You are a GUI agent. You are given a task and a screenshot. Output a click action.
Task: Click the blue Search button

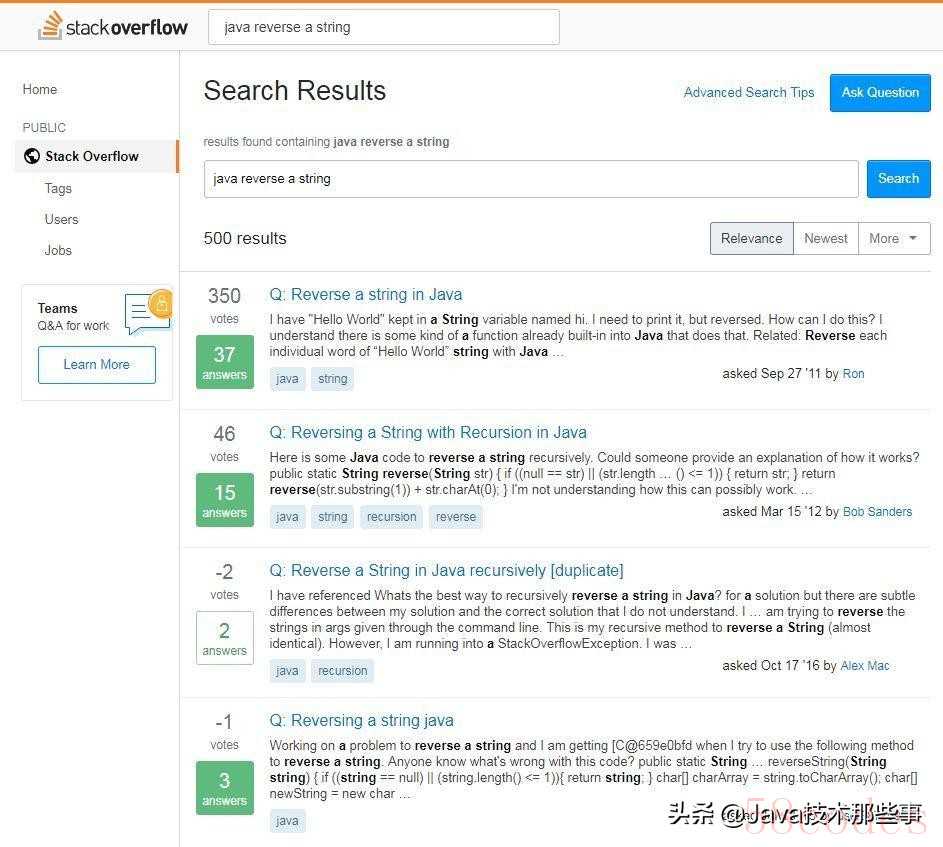898,179
